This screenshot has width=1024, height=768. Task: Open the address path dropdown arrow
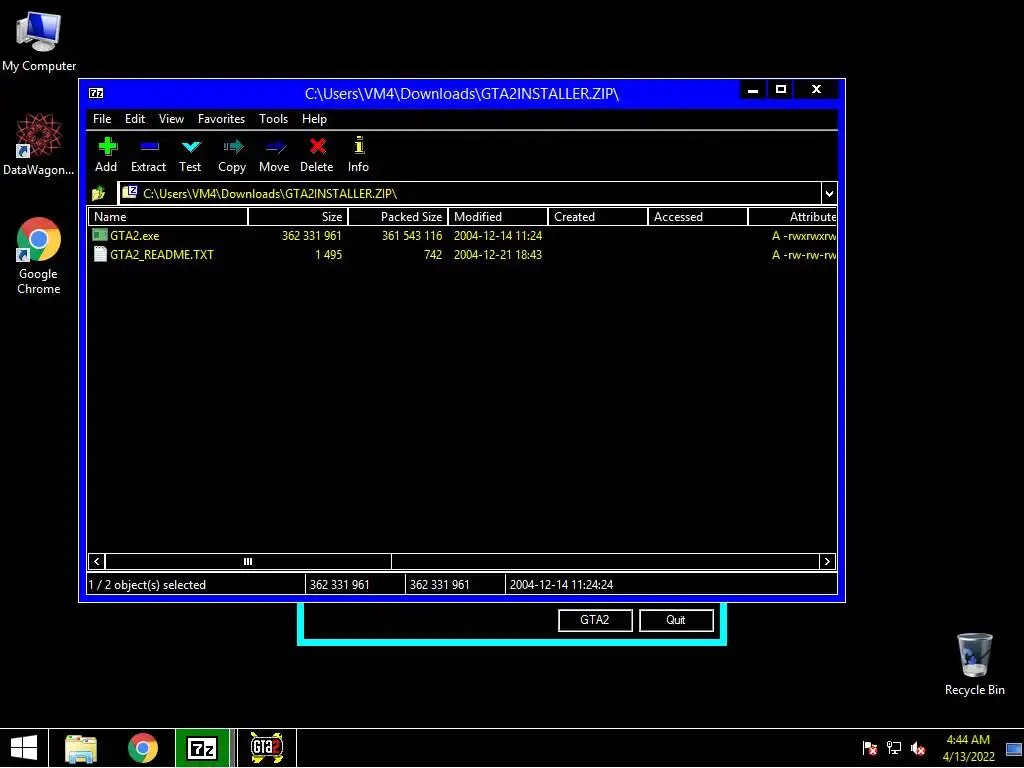pyautogui.click(x=829, y=193)
